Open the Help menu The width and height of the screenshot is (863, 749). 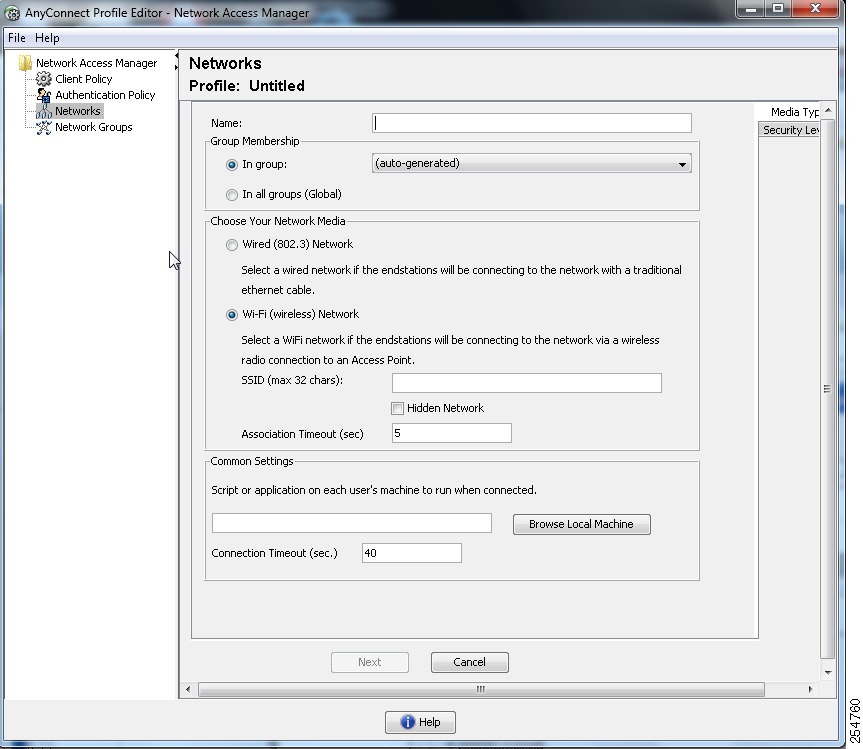click(x=47, y=38)
